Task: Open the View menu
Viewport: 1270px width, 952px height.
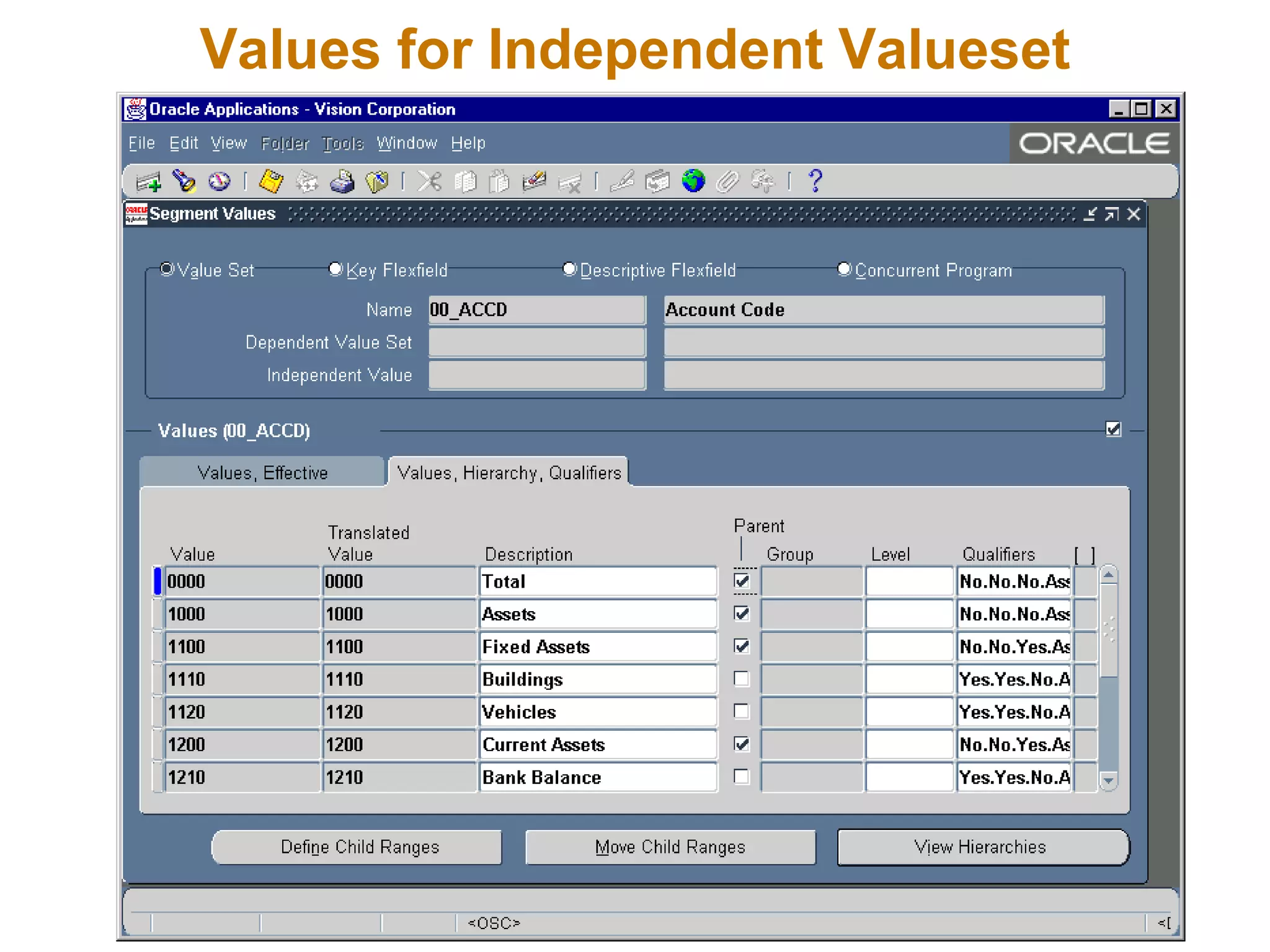Action: [x=229, y=143]
